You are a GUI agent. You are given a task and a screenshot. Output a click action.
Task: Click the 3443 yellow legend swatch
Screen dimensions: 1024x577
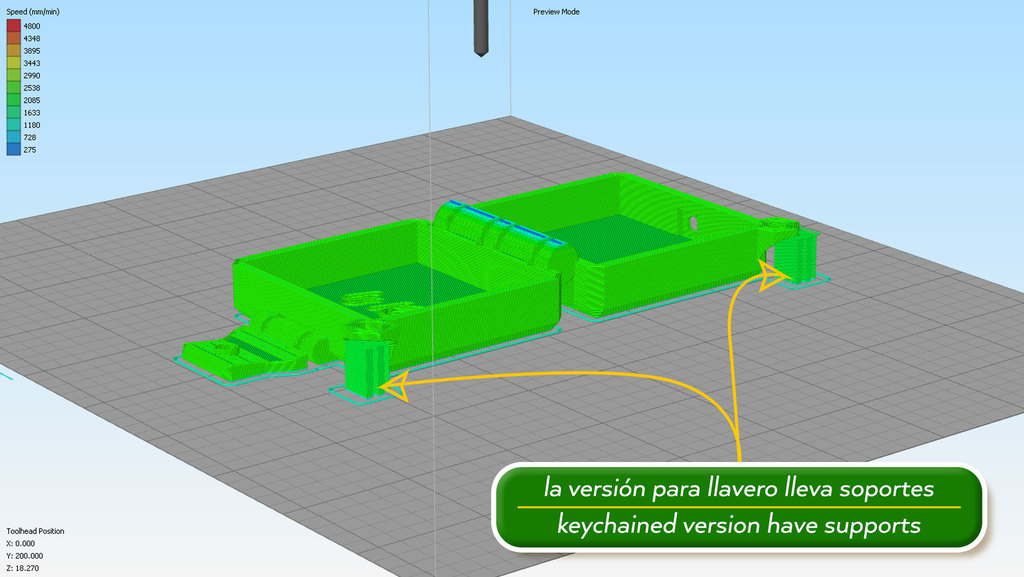[14, 63]
